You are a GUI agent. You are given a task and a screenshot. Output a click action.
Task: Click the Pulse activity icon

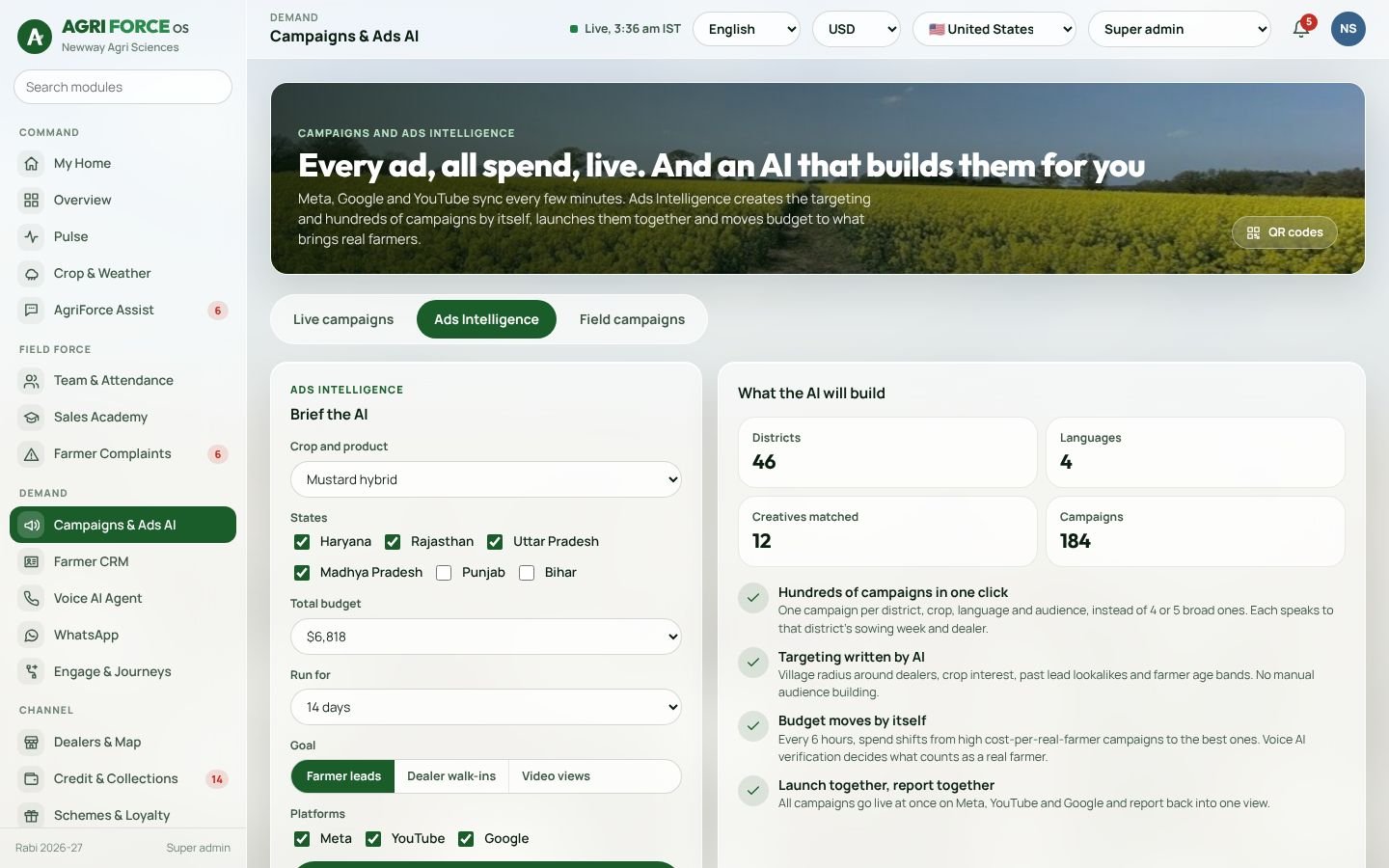coord(32,237)
